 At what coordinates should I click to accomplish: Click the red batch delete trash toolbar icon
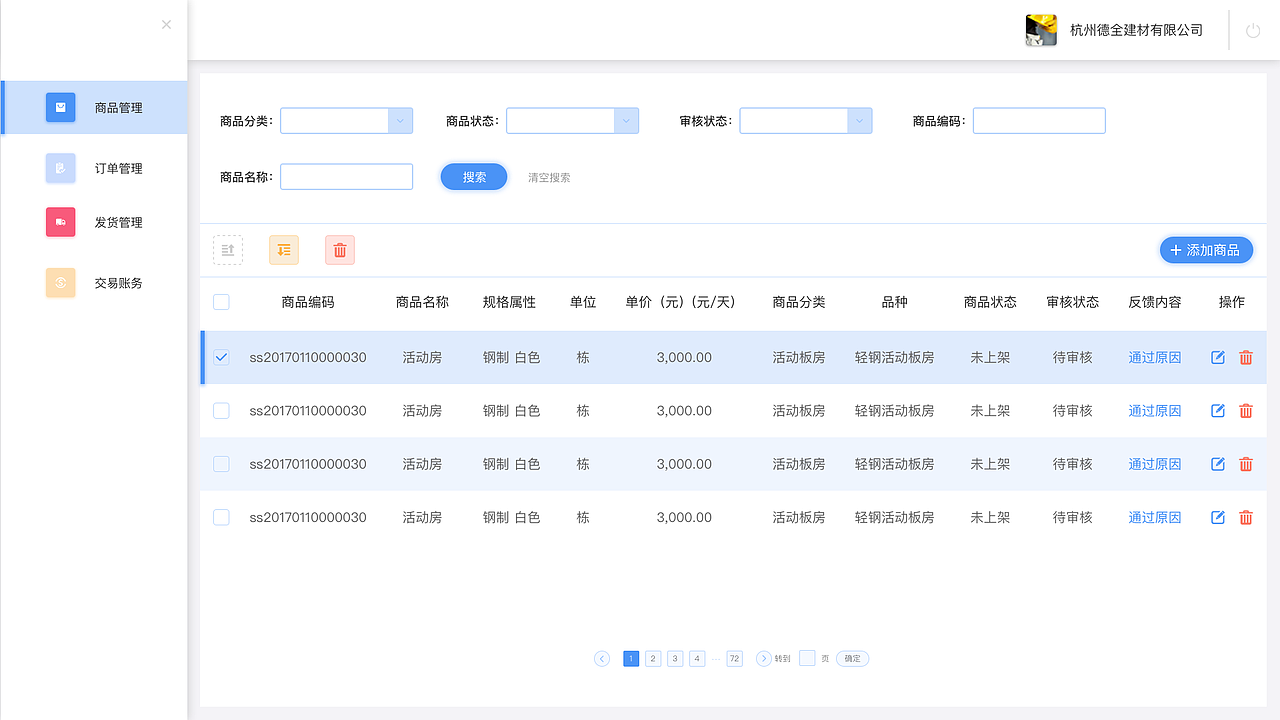coord(340,250)
